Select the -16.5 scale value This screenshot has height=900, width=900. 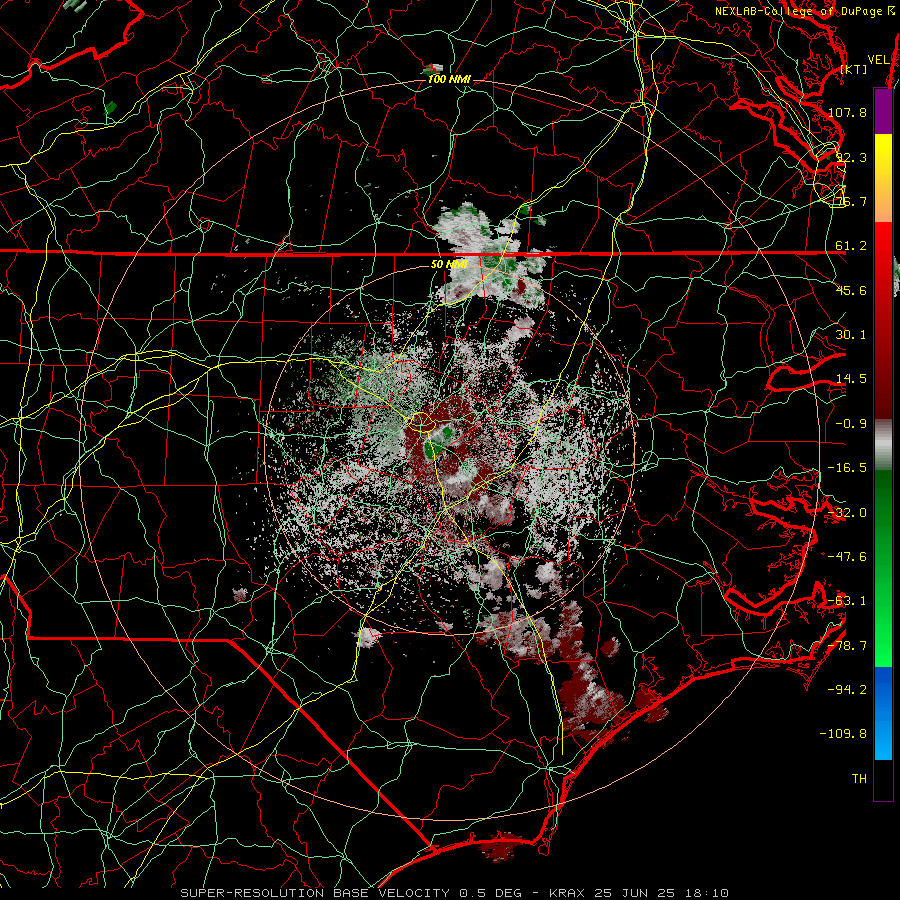[x=847, y=468]
